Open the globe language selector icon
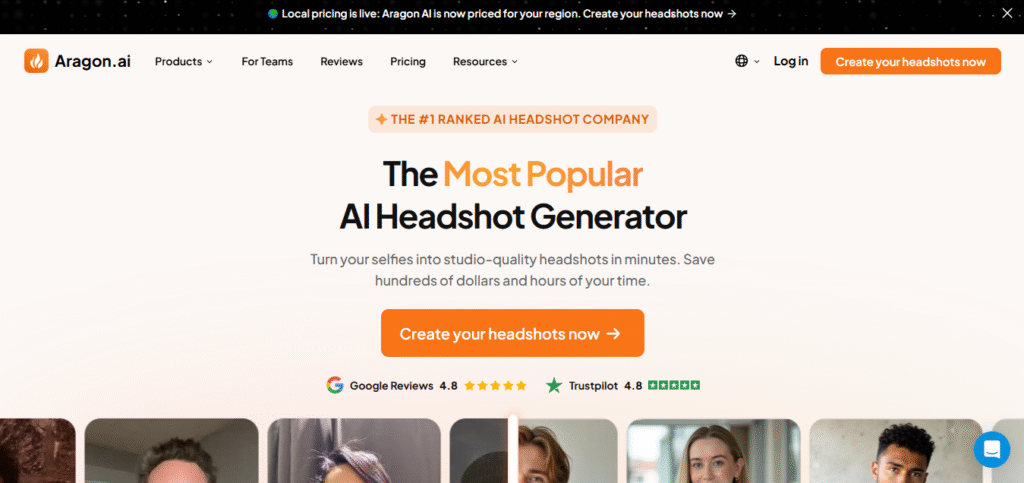1024x483 pixels. tap(741, 61)
